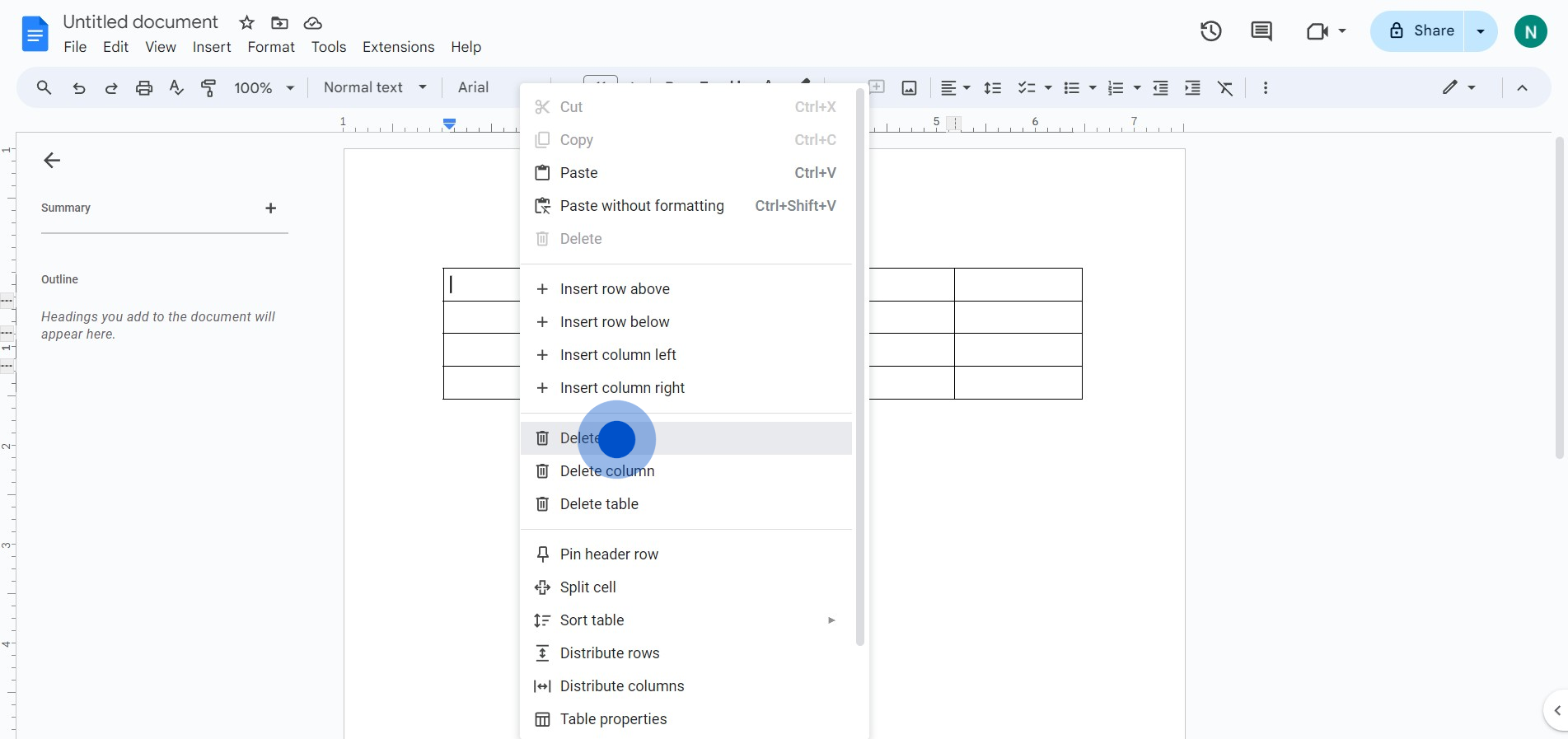Add a summary with the plus icon
Image resolution: width=1568 pixels, height=739 pixels.
click(270, 208)
